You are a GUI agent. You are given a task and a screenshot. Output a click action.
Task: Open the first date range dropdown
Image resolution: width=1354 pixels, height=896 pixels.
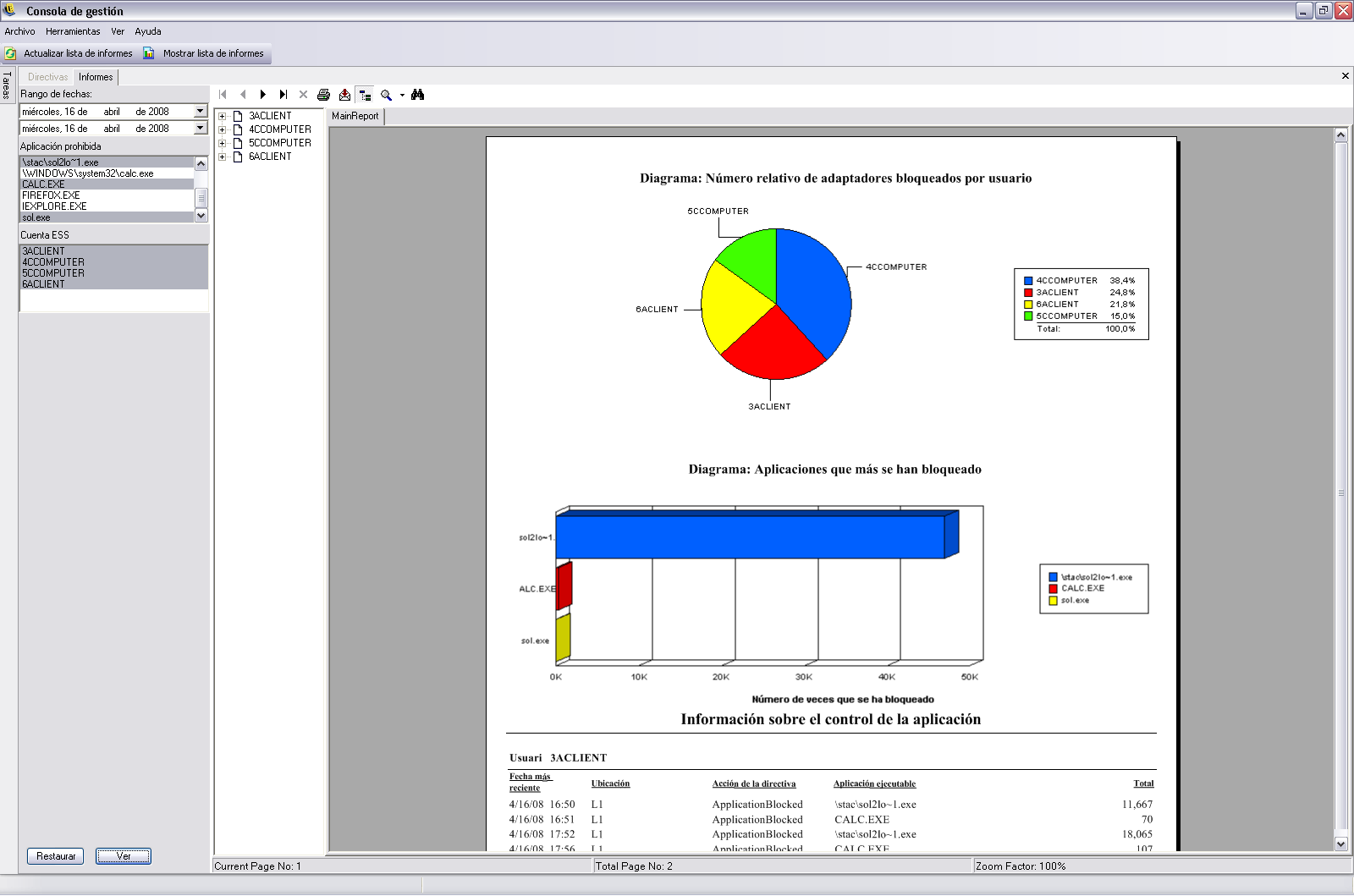coord(201,111)
